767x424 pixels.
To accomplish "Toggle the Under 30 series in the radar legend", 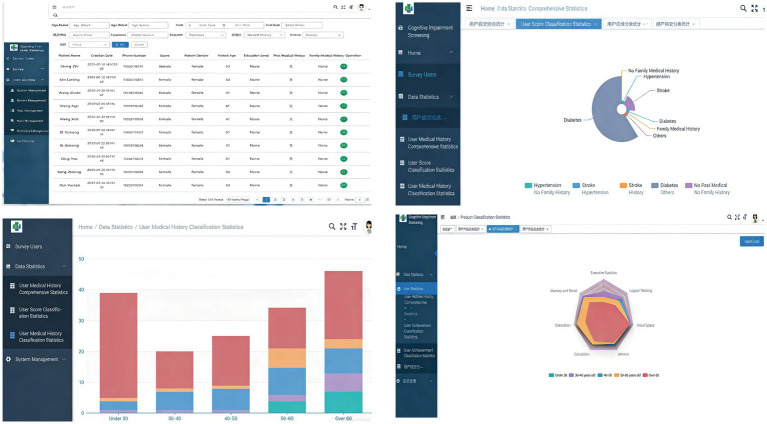I will click(x=558, y=375).
